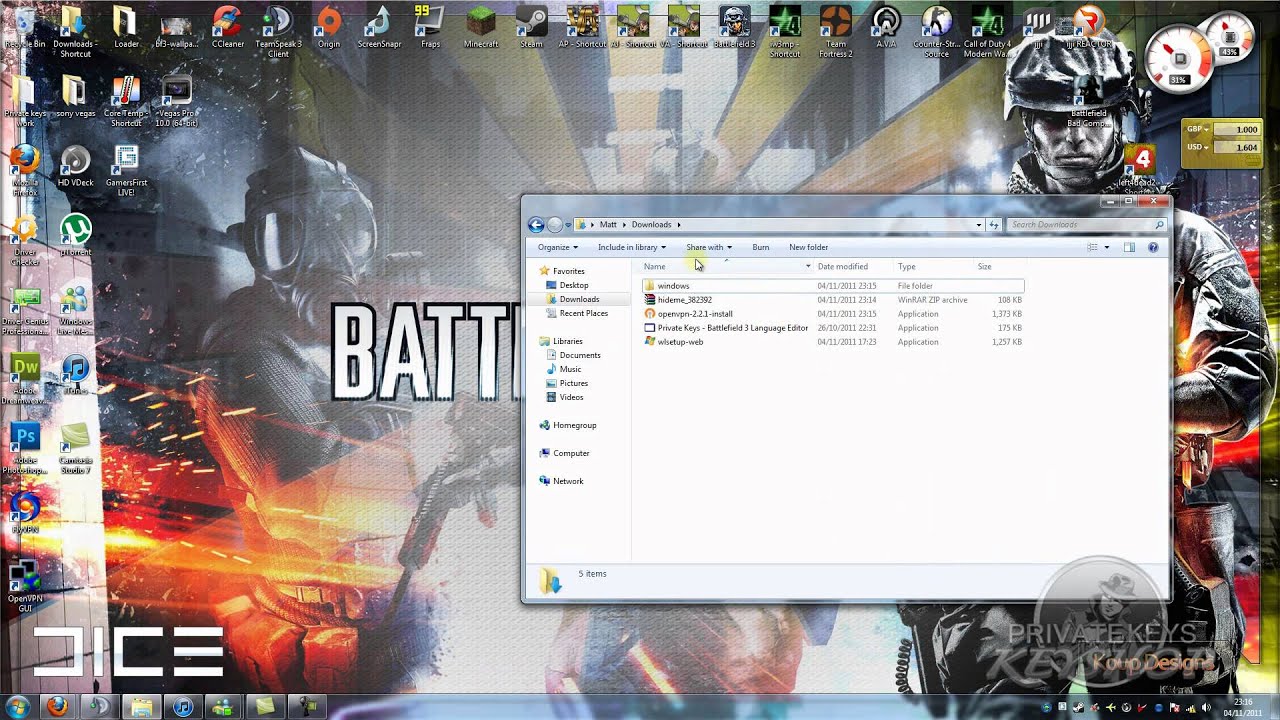Select the ScreenSnapr desktop icon

(379, 27)
